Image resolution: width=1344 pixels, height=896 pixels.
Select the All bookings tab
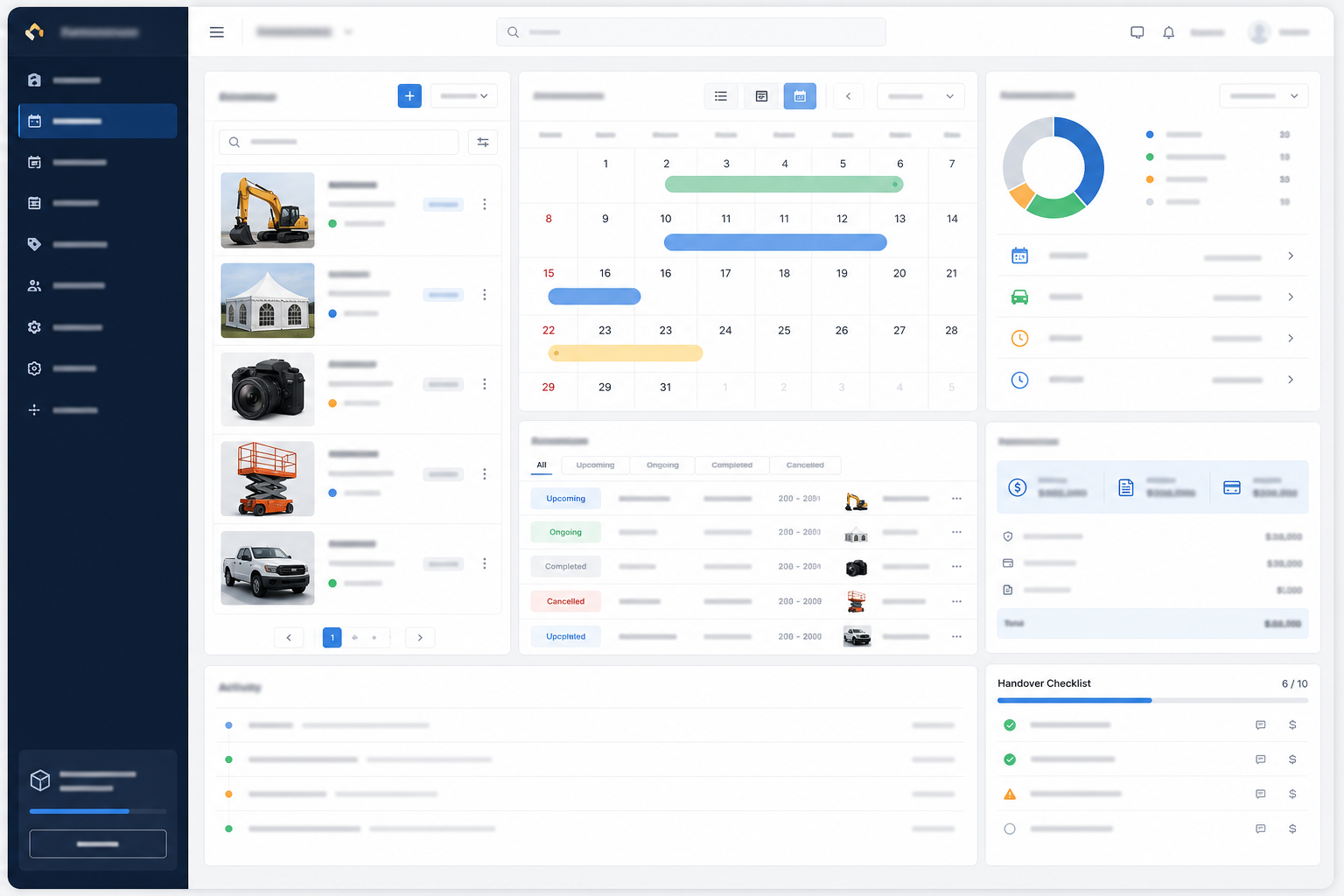[542, 465]
